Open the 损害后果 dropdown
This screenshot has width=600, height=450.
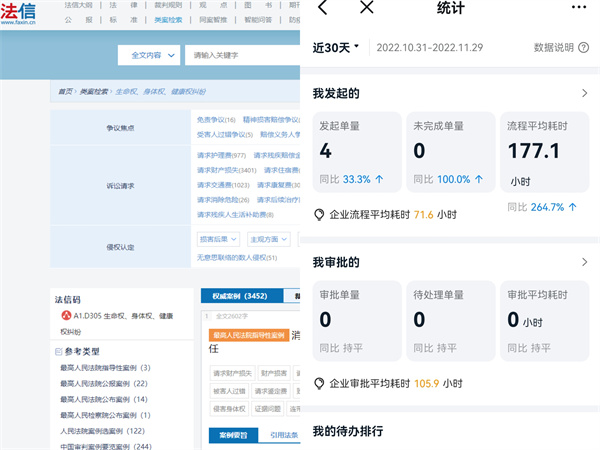[218, 239]
